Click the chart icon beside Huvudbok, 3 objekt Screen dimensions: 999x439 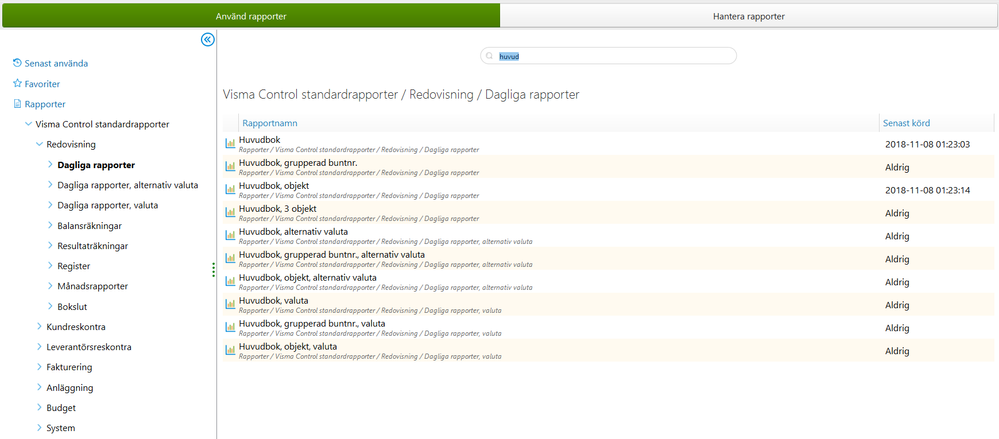tap(231, 212)
